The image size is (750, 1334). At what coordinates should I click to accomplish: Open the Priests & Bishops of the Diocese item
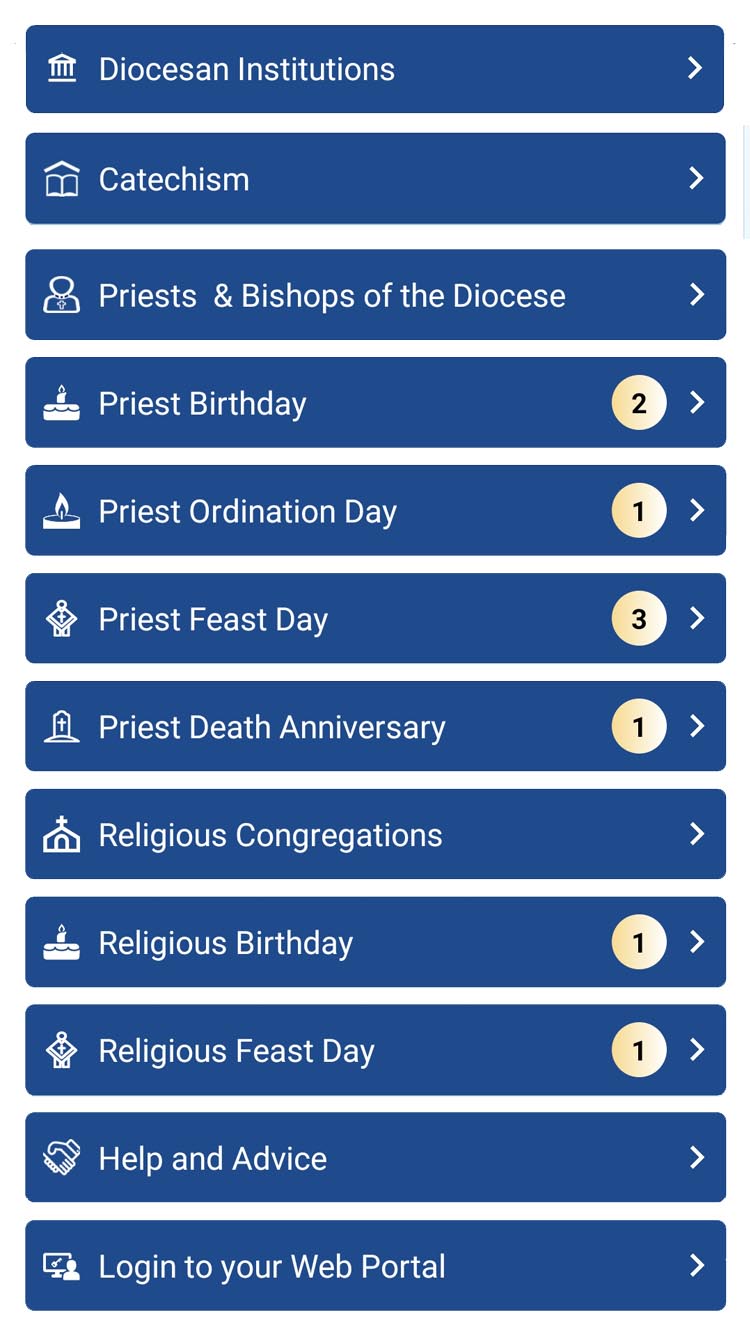[x=332, y=296]
